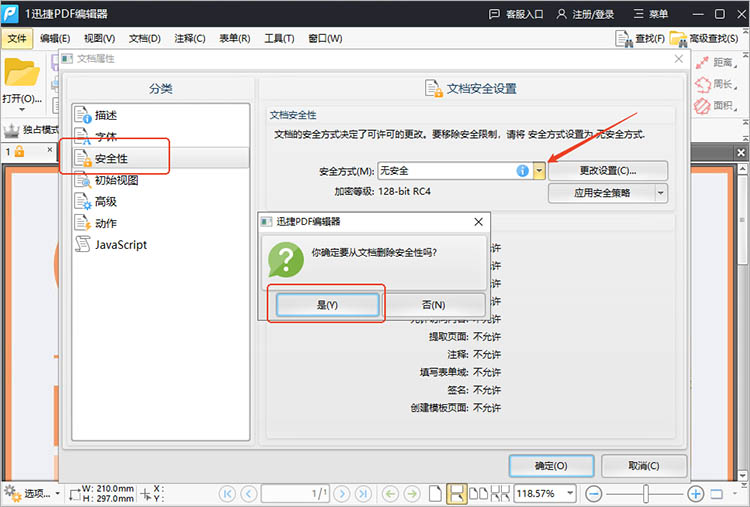Open the 窗口(W) menu
The image size is (750, 507).
click(x=325, y=38)
